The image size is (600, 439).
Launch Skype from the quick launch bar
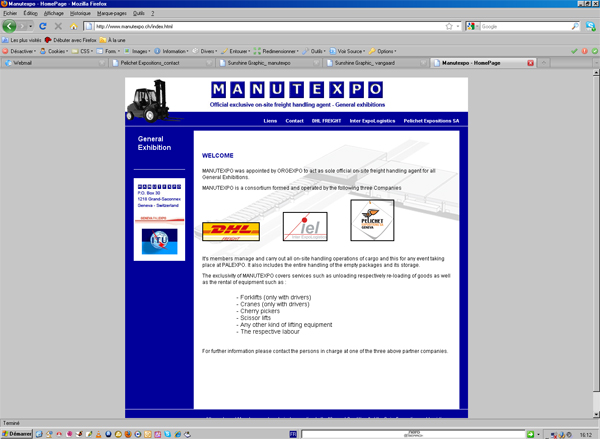[168, 434]
